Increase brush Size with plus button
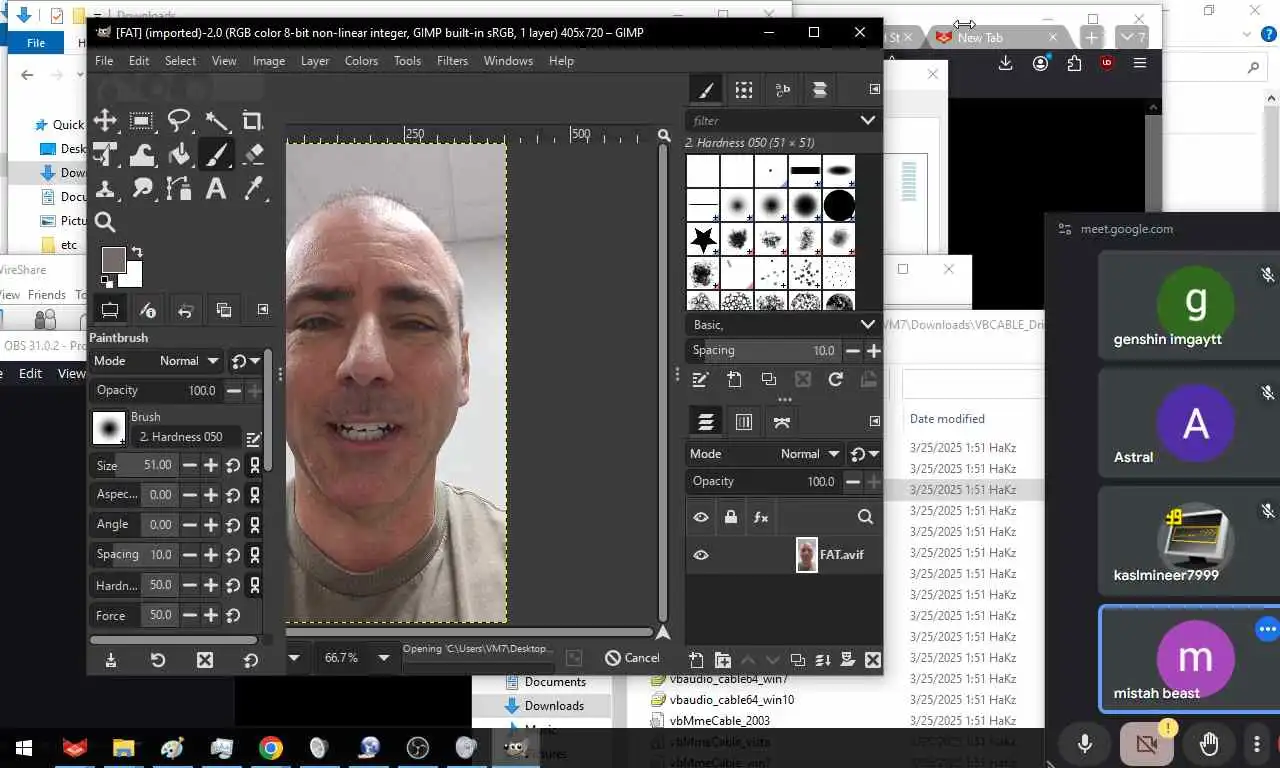 pyautogui.click(x=211, y=465)
